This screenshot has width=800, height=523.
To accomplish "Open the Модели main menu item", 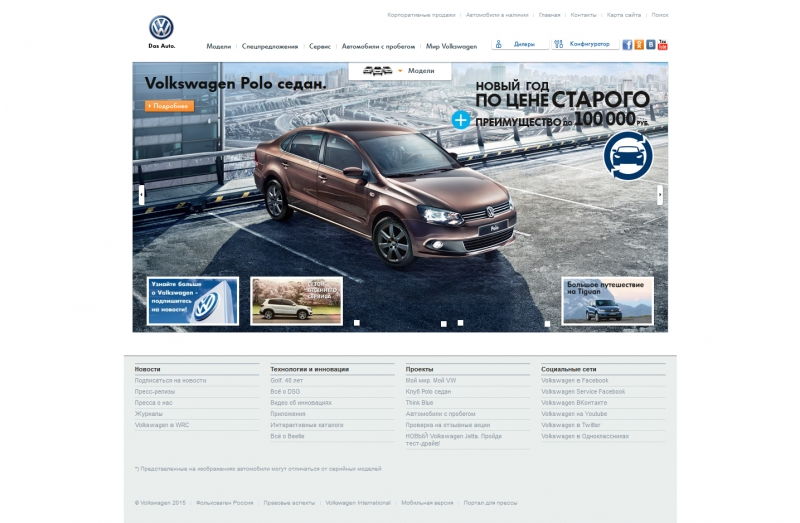I will coord(218,46).
